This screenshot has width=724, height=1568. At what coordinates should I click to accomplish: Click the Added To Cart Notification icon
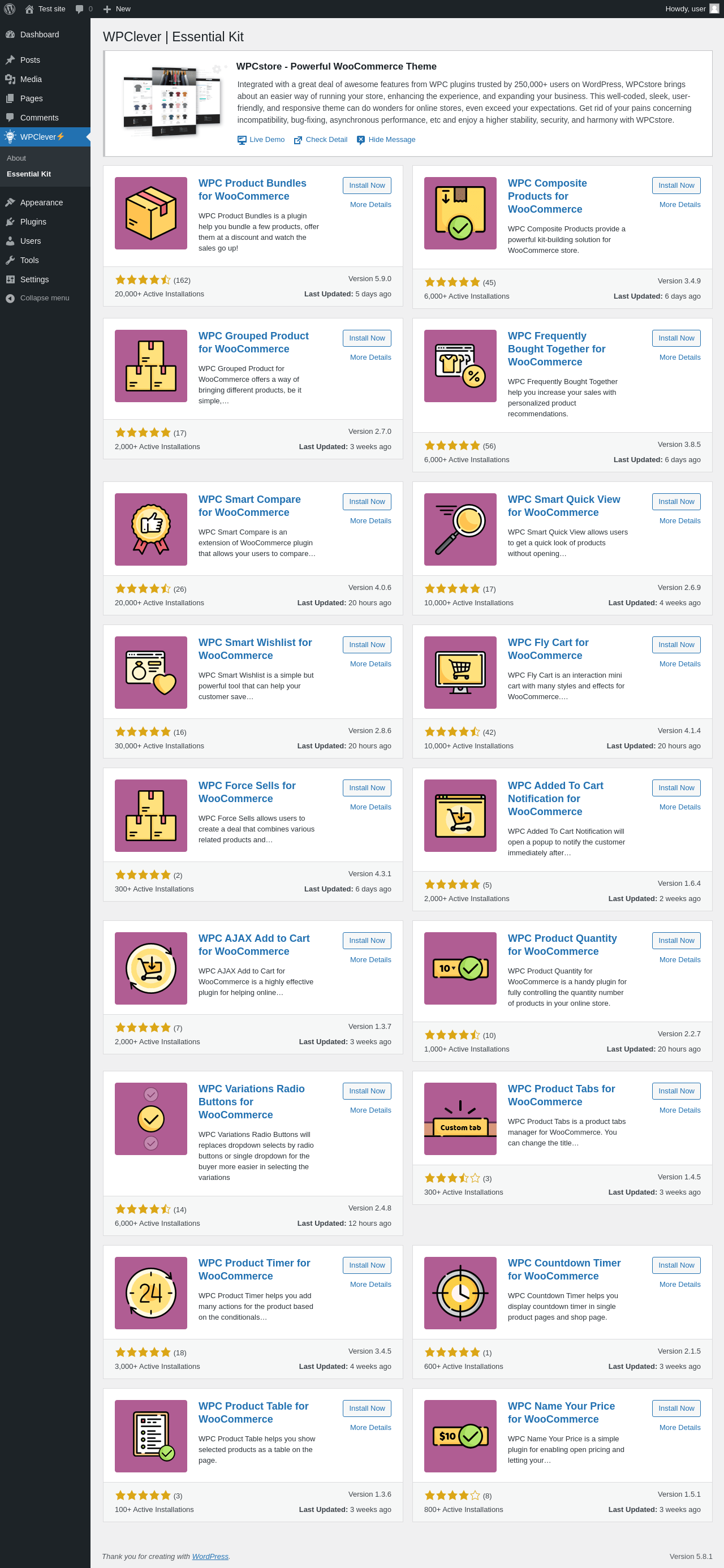(460, 815)
